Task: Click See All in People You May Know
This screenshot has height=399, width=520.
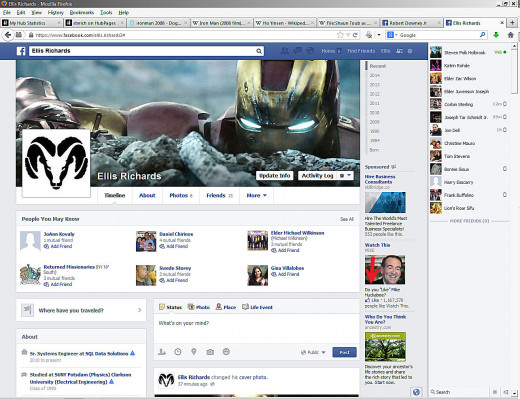Action: tap(347, 219)
